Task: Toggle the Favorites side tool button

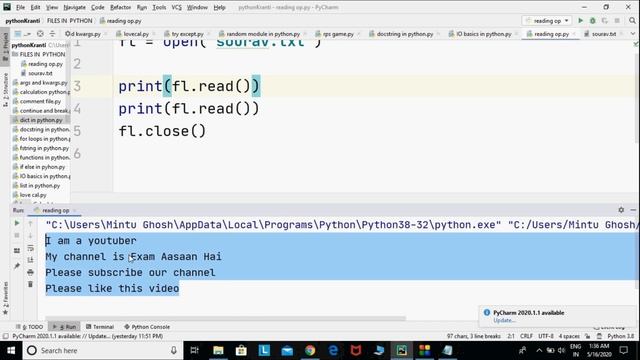Action: pyautogui.click(x=5, y=298)
